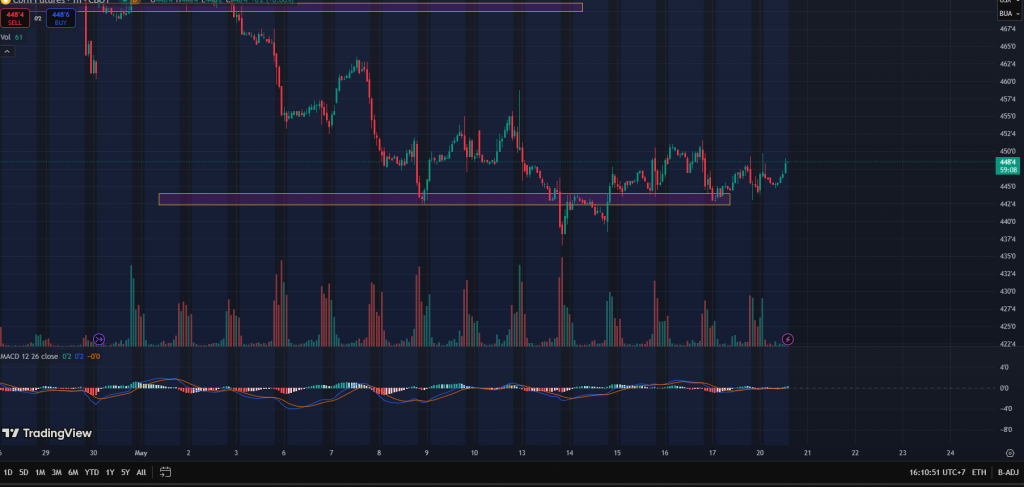Click the May label on time axis
1024x487 pixels.
point(140,452)
